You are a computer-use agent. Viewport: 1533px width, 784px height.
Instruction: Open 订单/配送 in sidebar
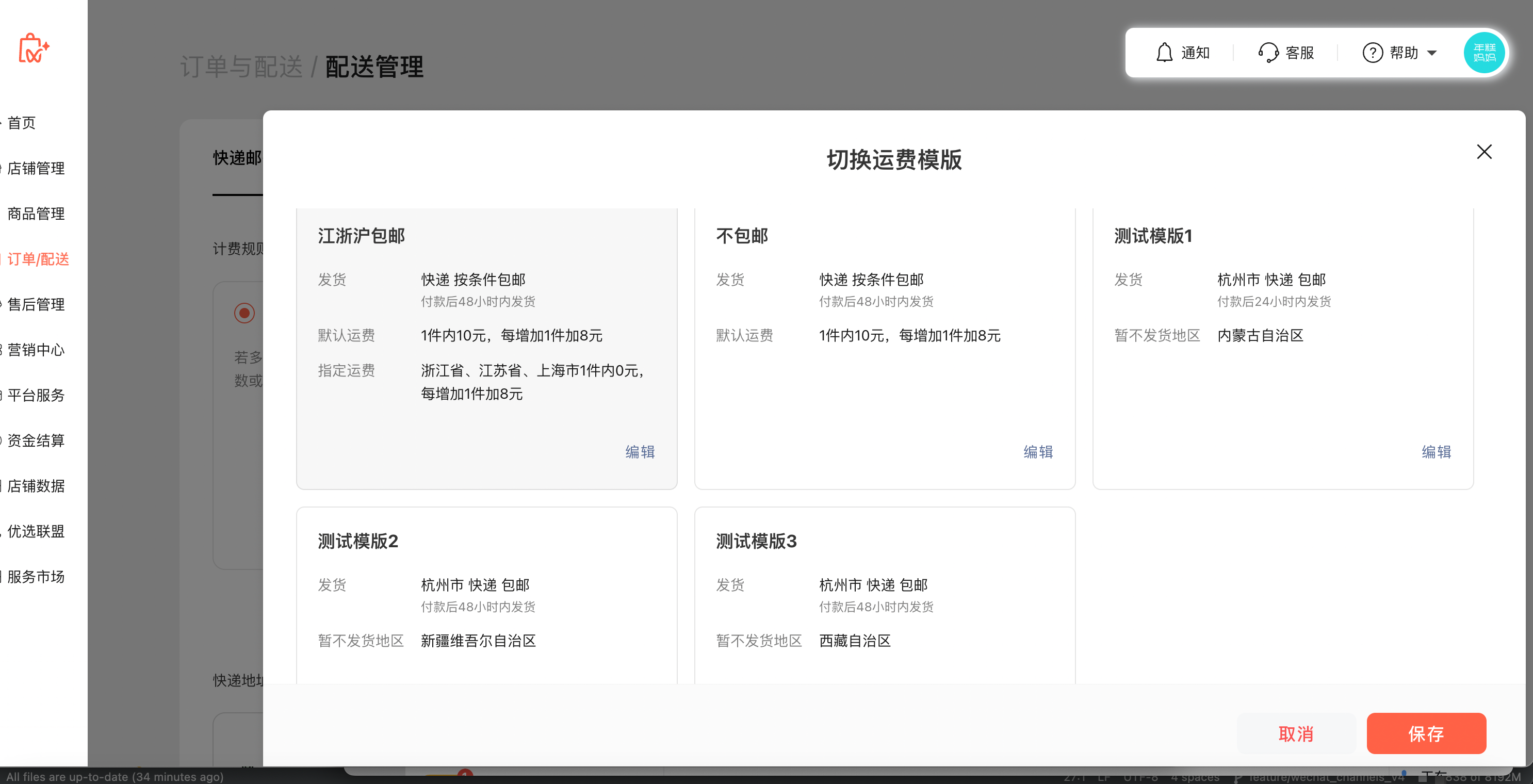38,259
